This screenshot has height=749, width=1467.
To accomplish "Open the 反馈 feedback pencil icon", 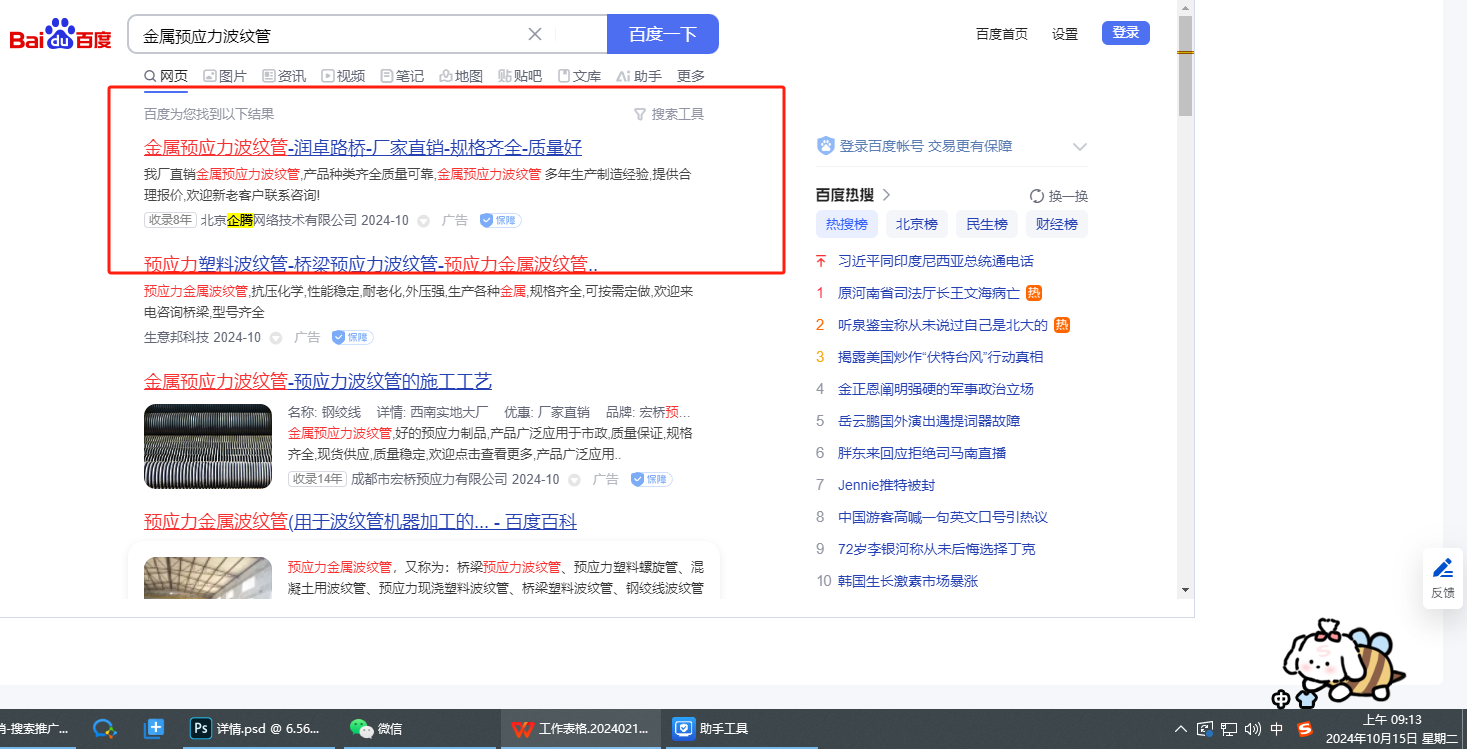I will 1442,569.
